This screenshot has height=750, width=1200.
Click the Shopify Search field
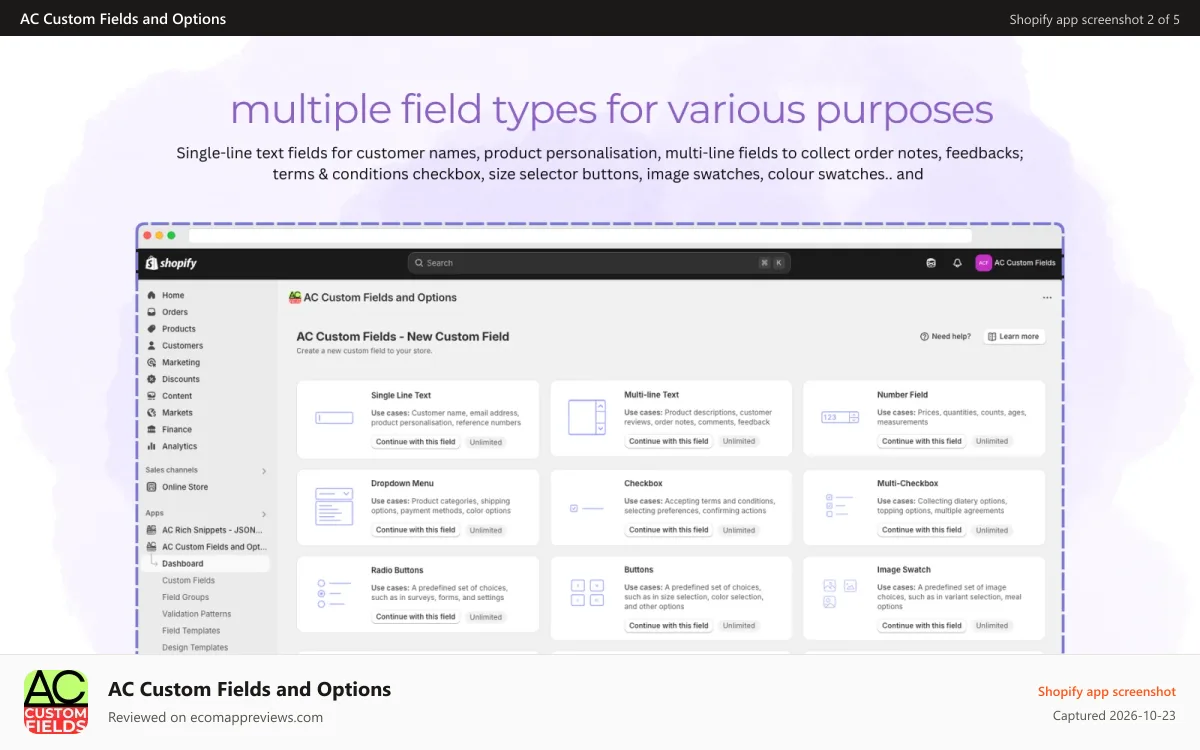[x=599, y=263]
